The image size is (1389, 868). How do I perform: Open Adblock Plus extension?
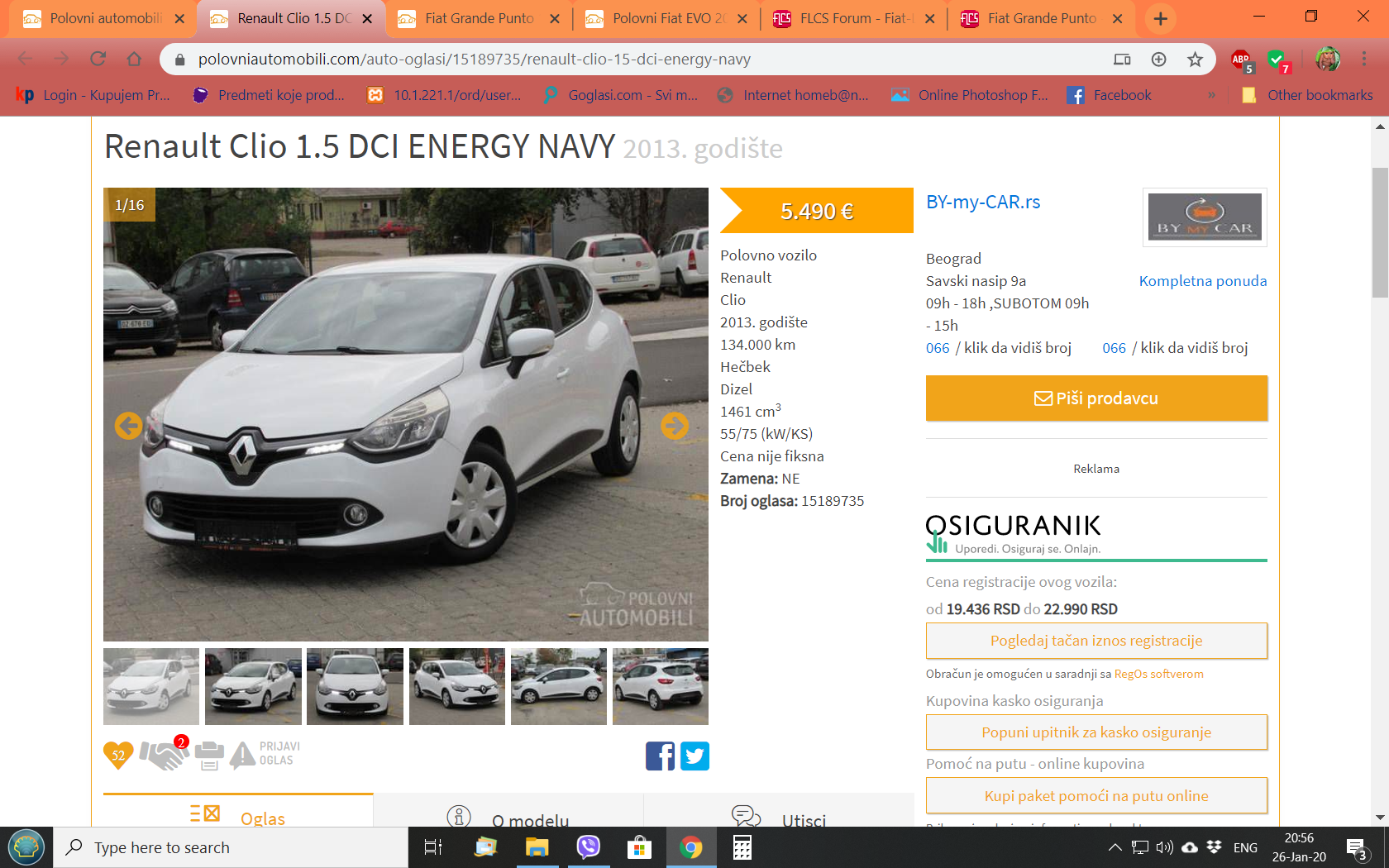point(1242,60)
